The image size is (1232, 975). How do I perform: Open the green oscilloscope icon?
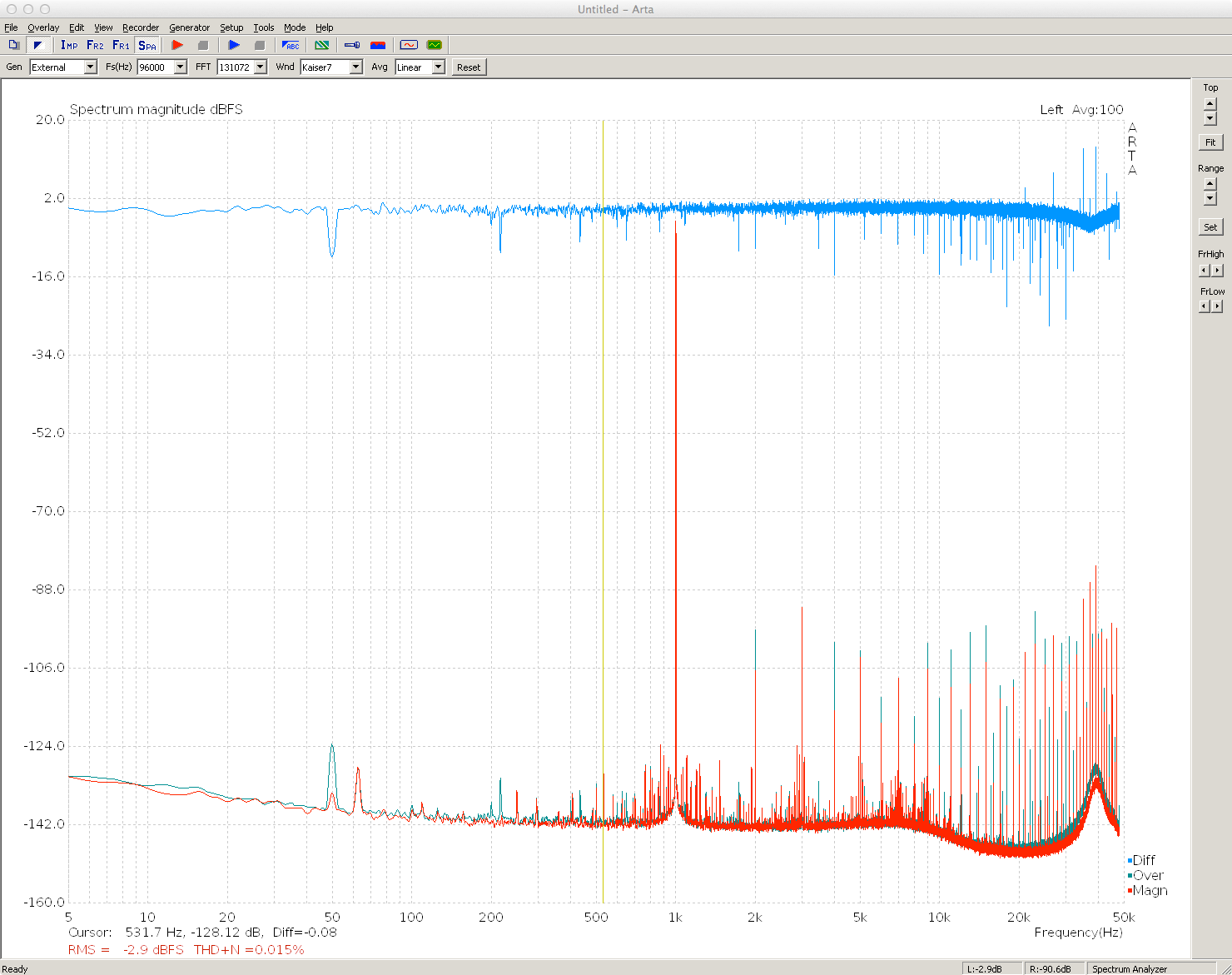click(x=435, y=45)
